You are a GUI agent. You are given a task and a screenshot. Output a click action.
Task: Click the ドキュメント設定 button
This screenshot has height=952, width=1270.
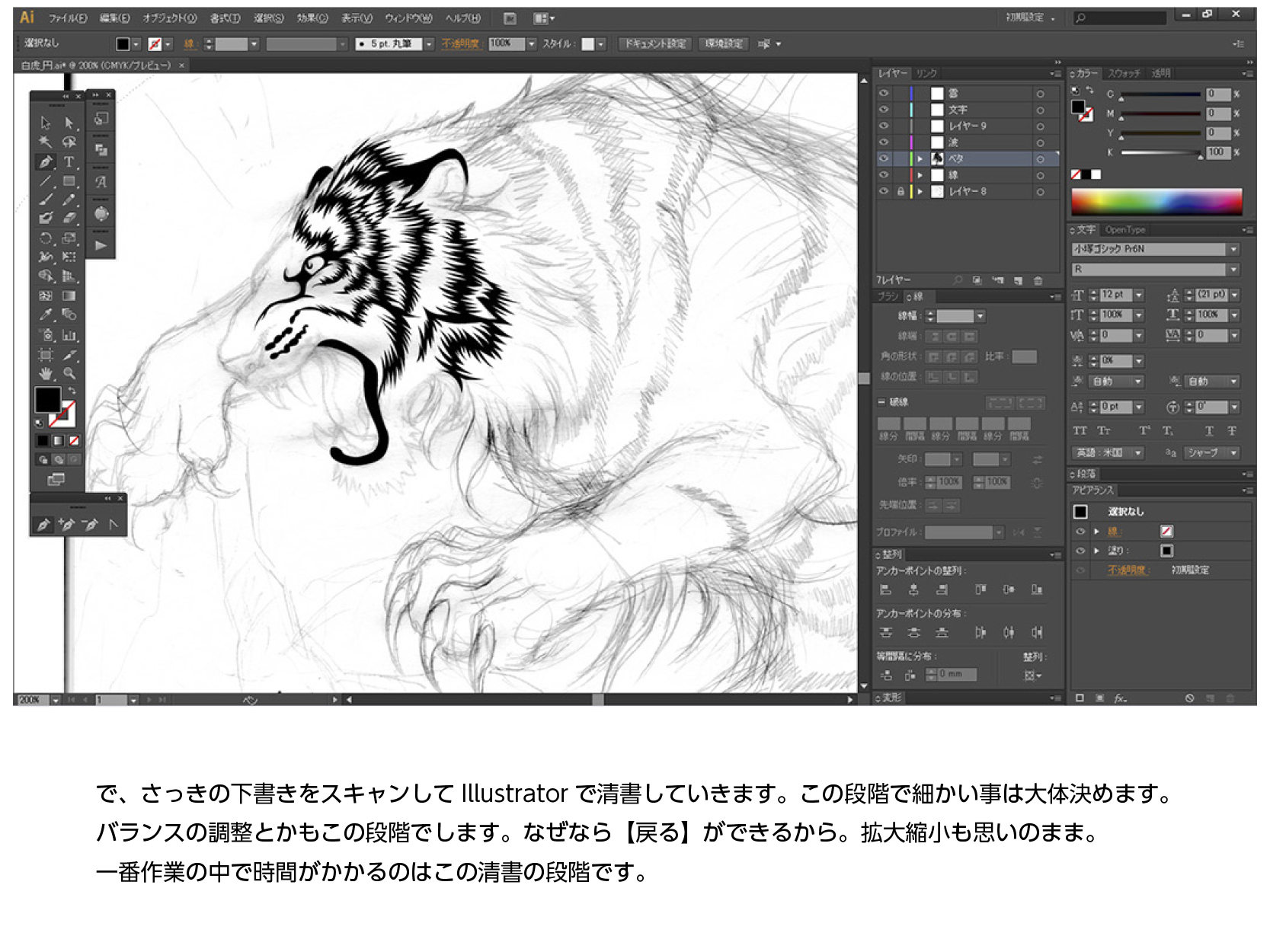tap(655, 44)
